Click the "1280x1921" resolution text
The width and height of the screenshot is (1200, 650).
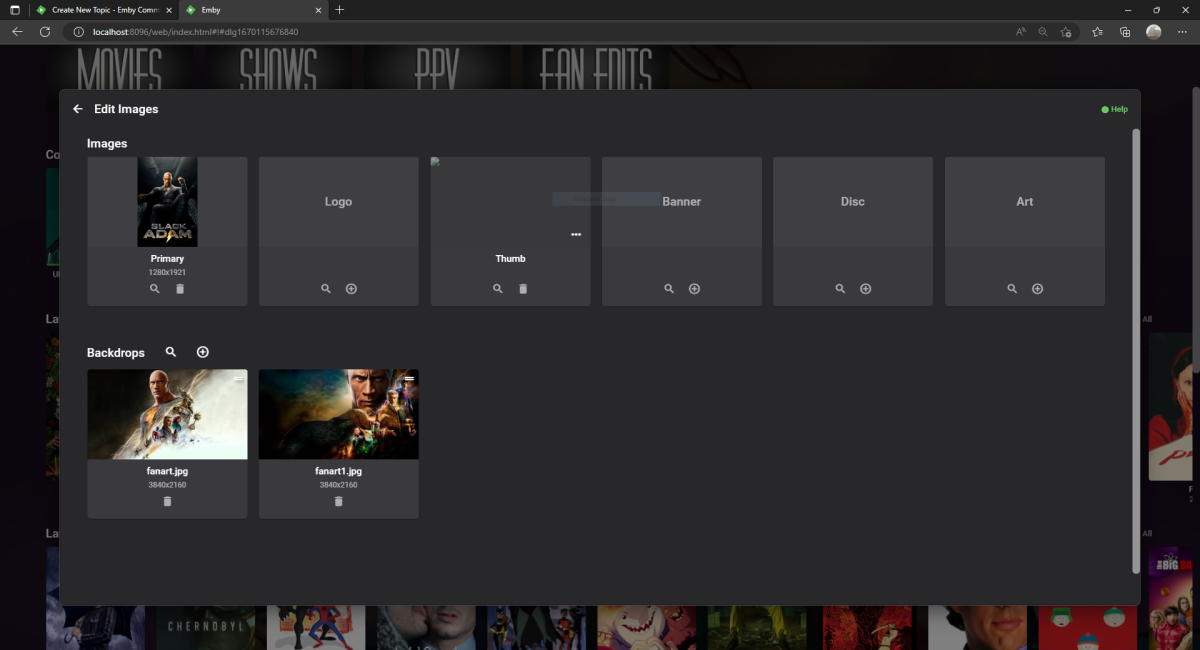pos(167,272)
